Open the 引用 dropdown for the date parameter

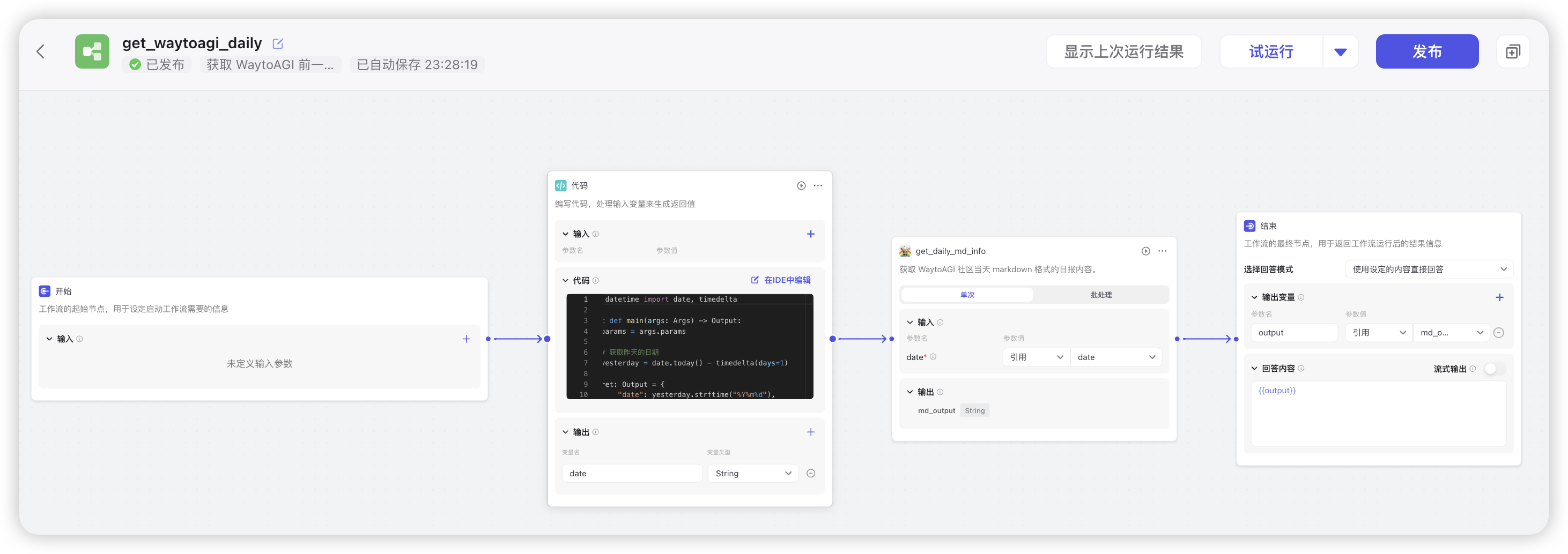pyautogui.click(x=1036, y=357)
